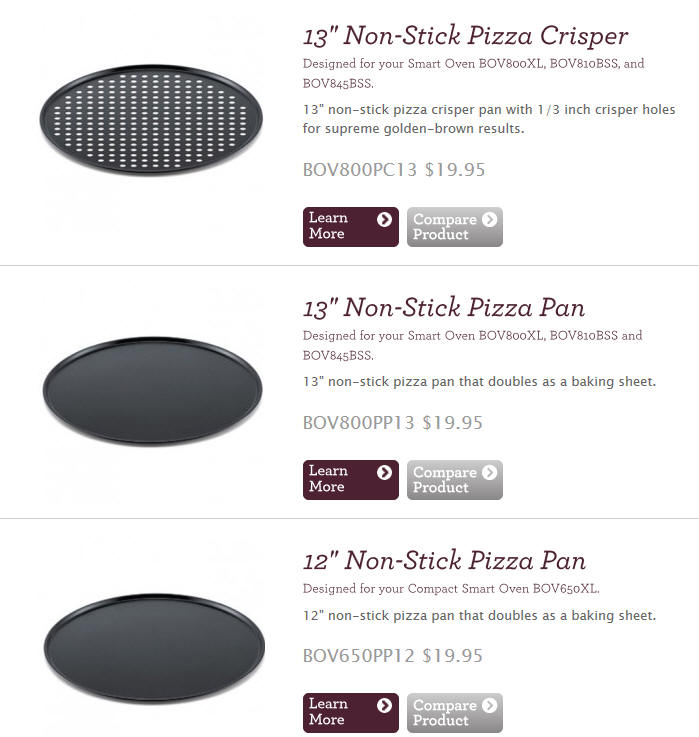This screenshot has width=699, height=737.
Task: Click Learn More for the 13" Pizza Crisper
Action: (x=351, y=227)
